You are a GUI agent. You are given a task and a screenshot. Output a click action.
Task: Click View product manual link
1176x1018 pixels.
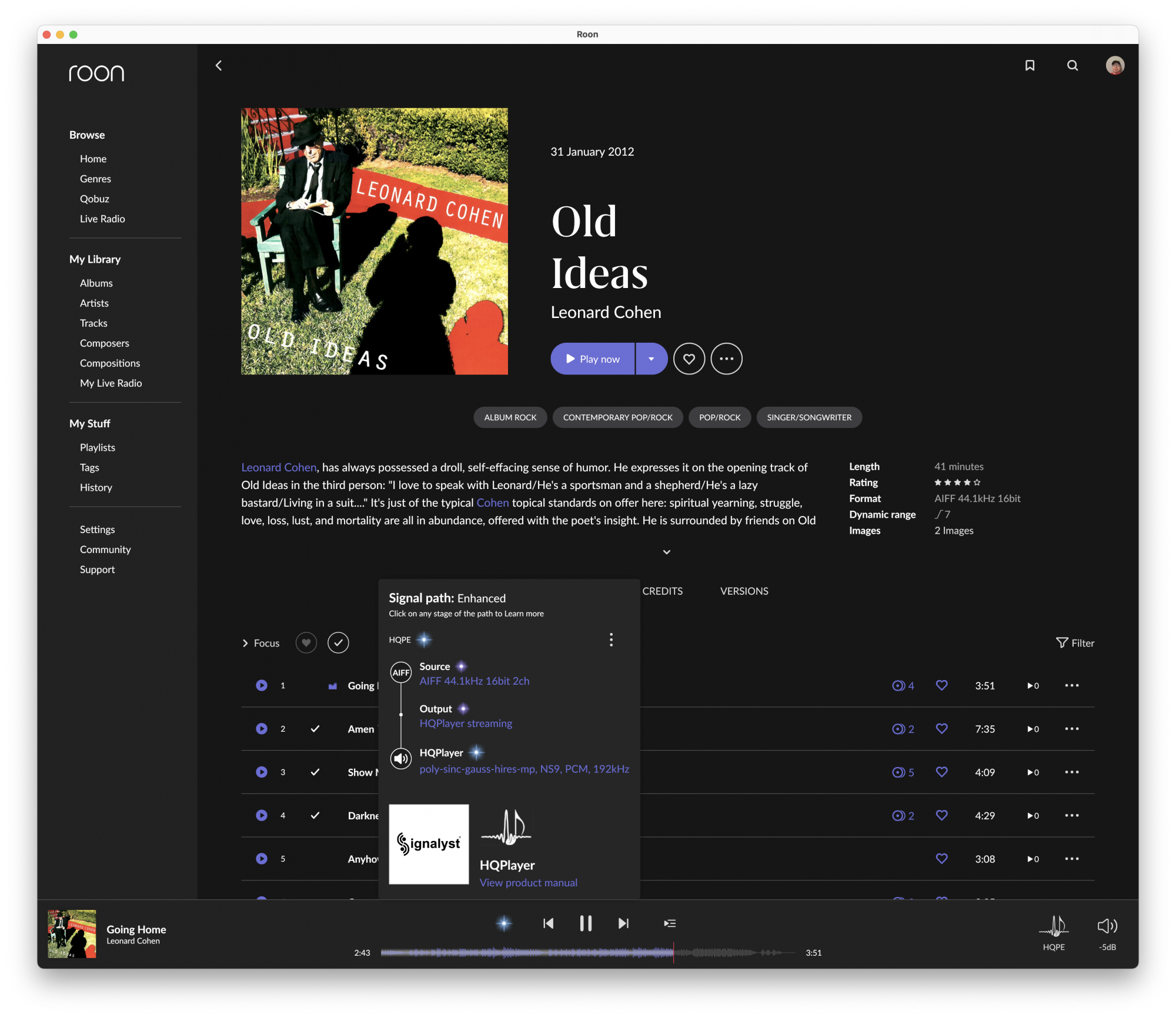coord(528,883)
